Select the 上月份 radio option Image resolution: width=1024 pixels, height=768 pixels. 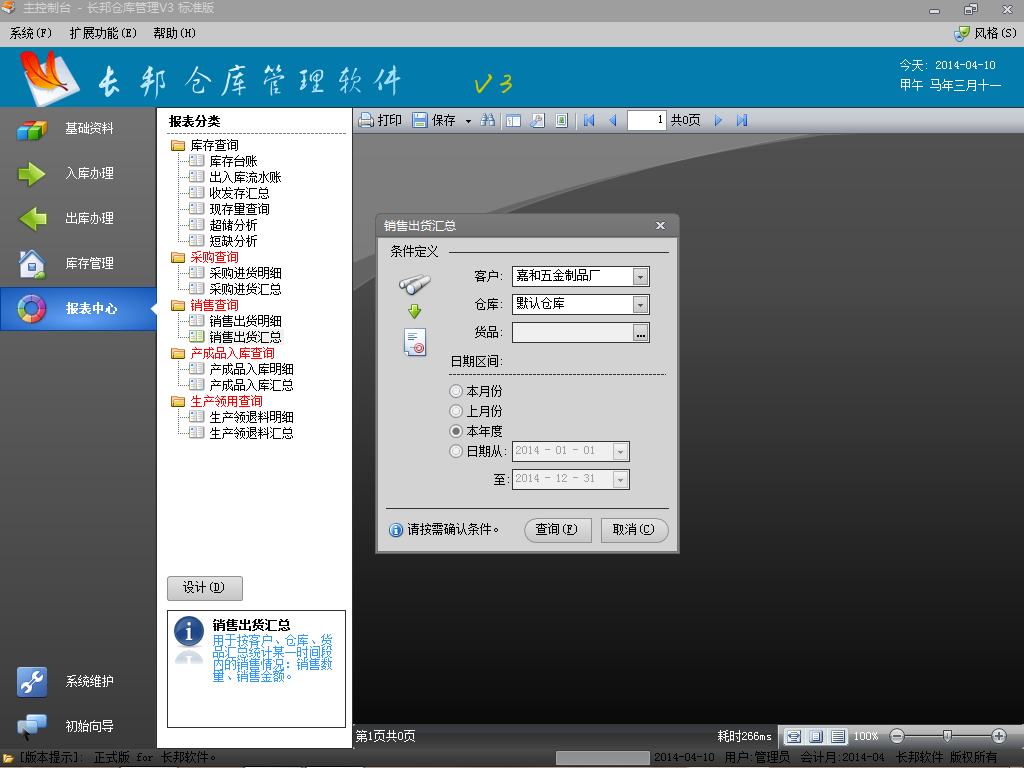(456, 411)
